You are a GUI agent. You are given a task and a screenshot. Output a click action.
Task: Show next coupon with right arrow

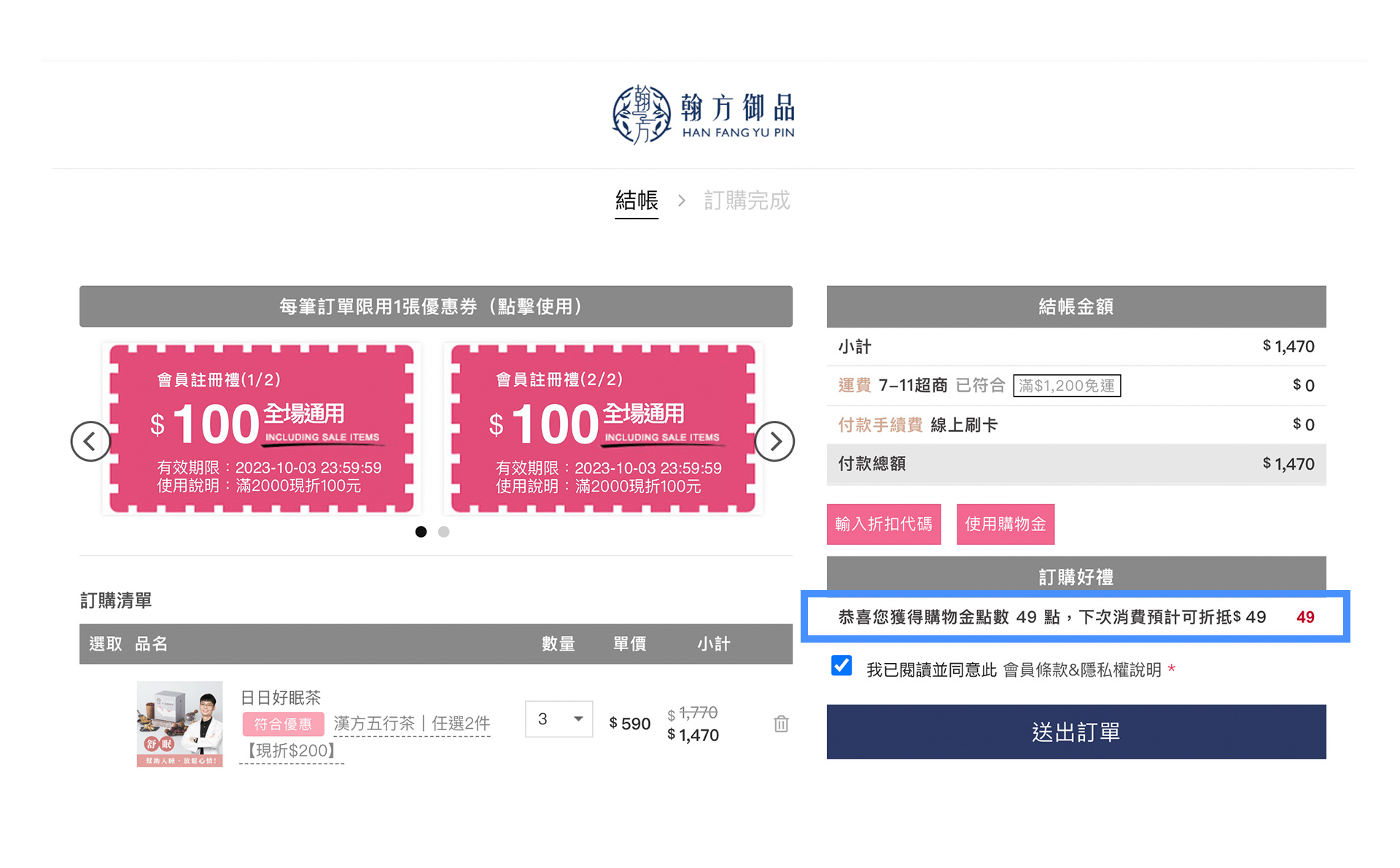pos(774,441)
